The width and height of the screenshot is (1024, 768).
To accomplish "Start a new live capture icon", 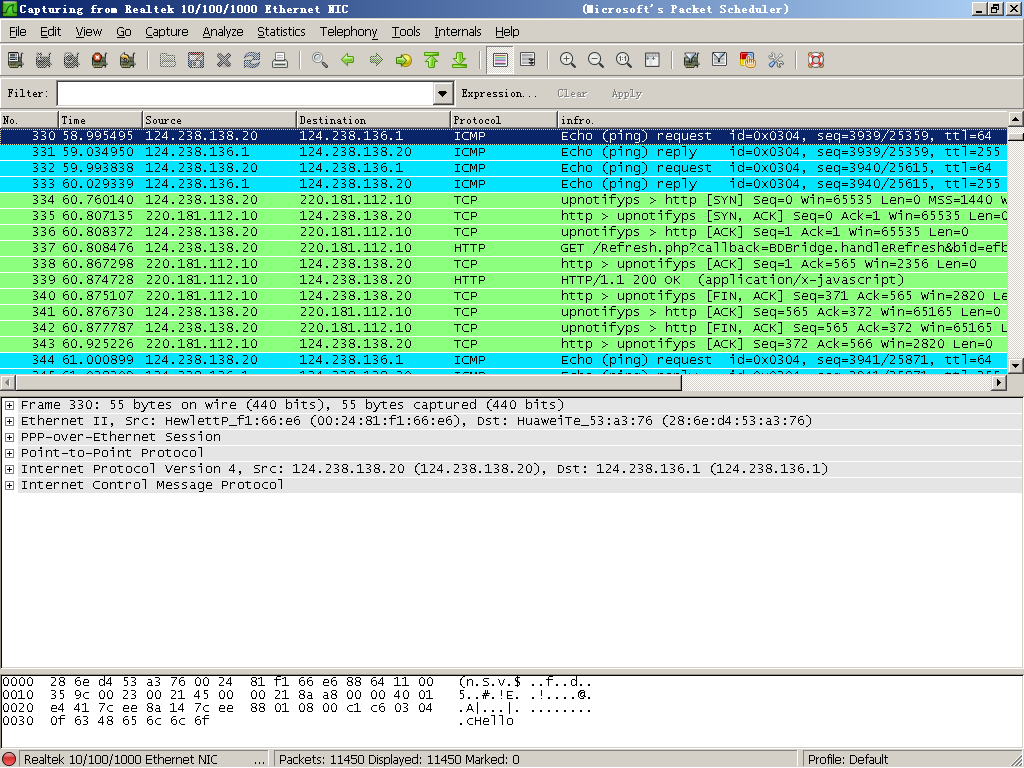I will [x=72, y=60].
